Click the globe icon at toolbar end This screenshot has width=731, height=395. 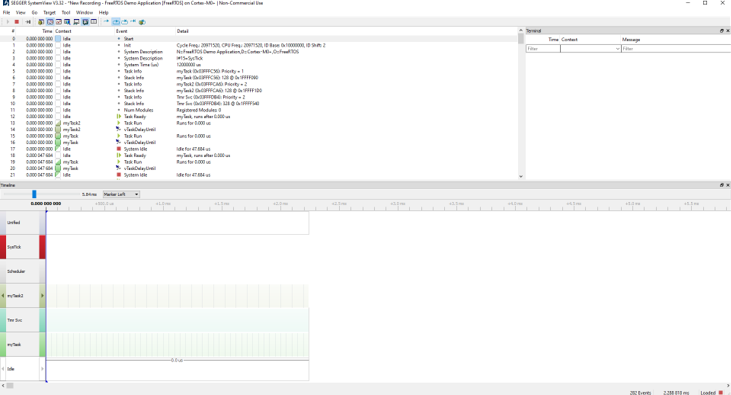[x=142, y=22]
